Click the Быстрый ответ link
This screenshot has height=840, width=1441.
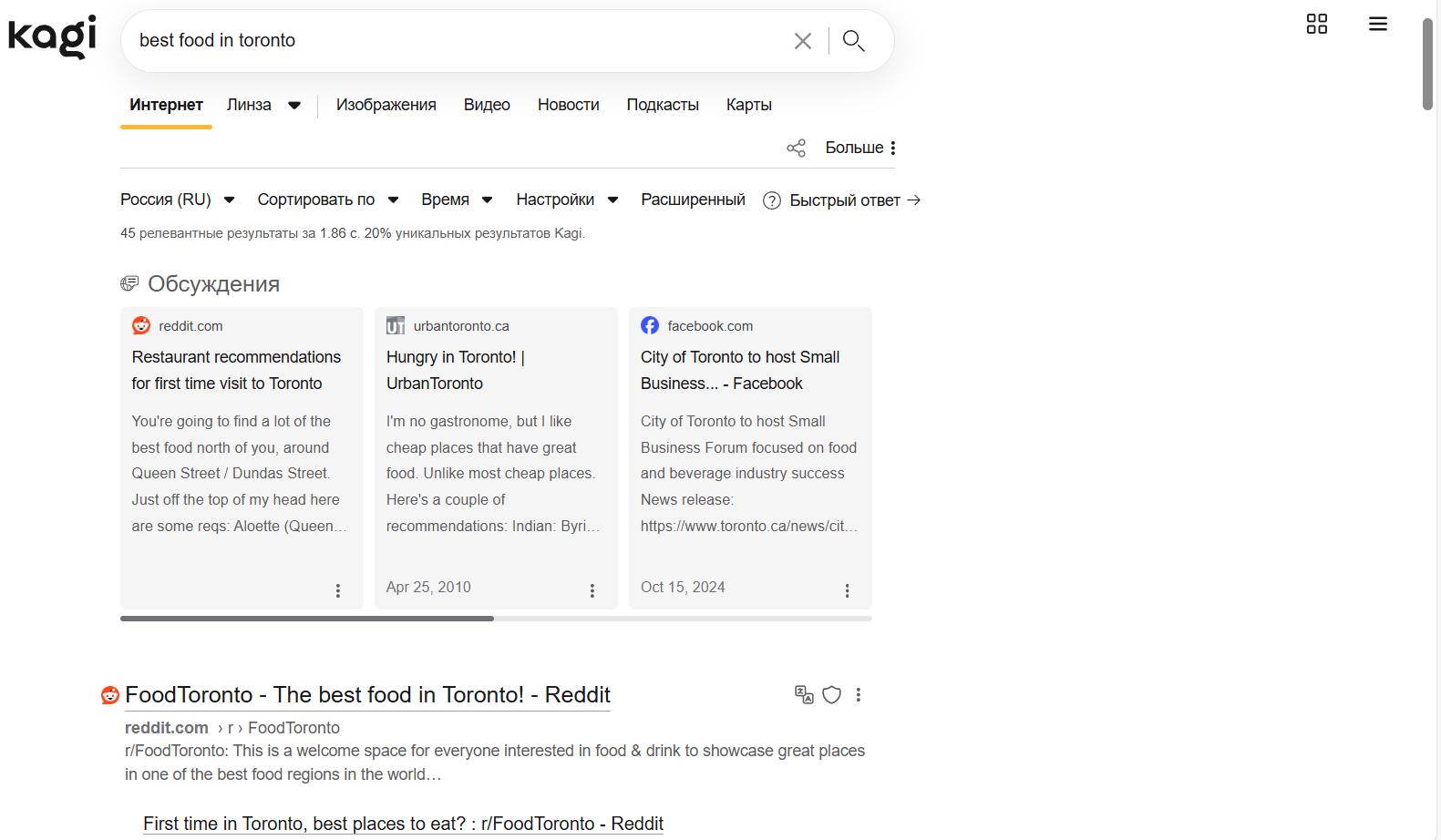click(x=855, y=200)
